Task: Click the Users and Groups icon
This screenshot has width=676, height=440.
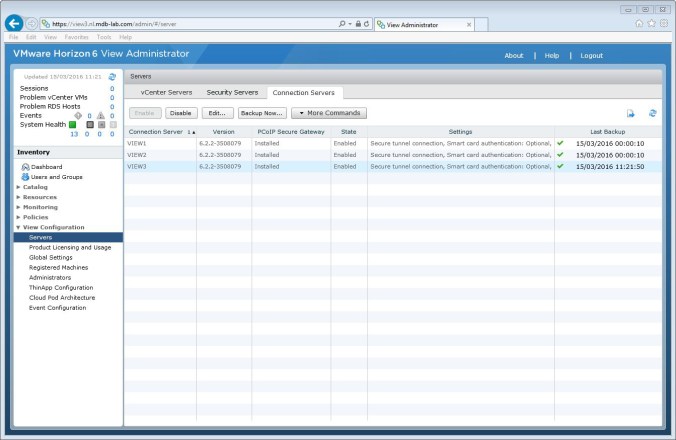Action: 25,177
